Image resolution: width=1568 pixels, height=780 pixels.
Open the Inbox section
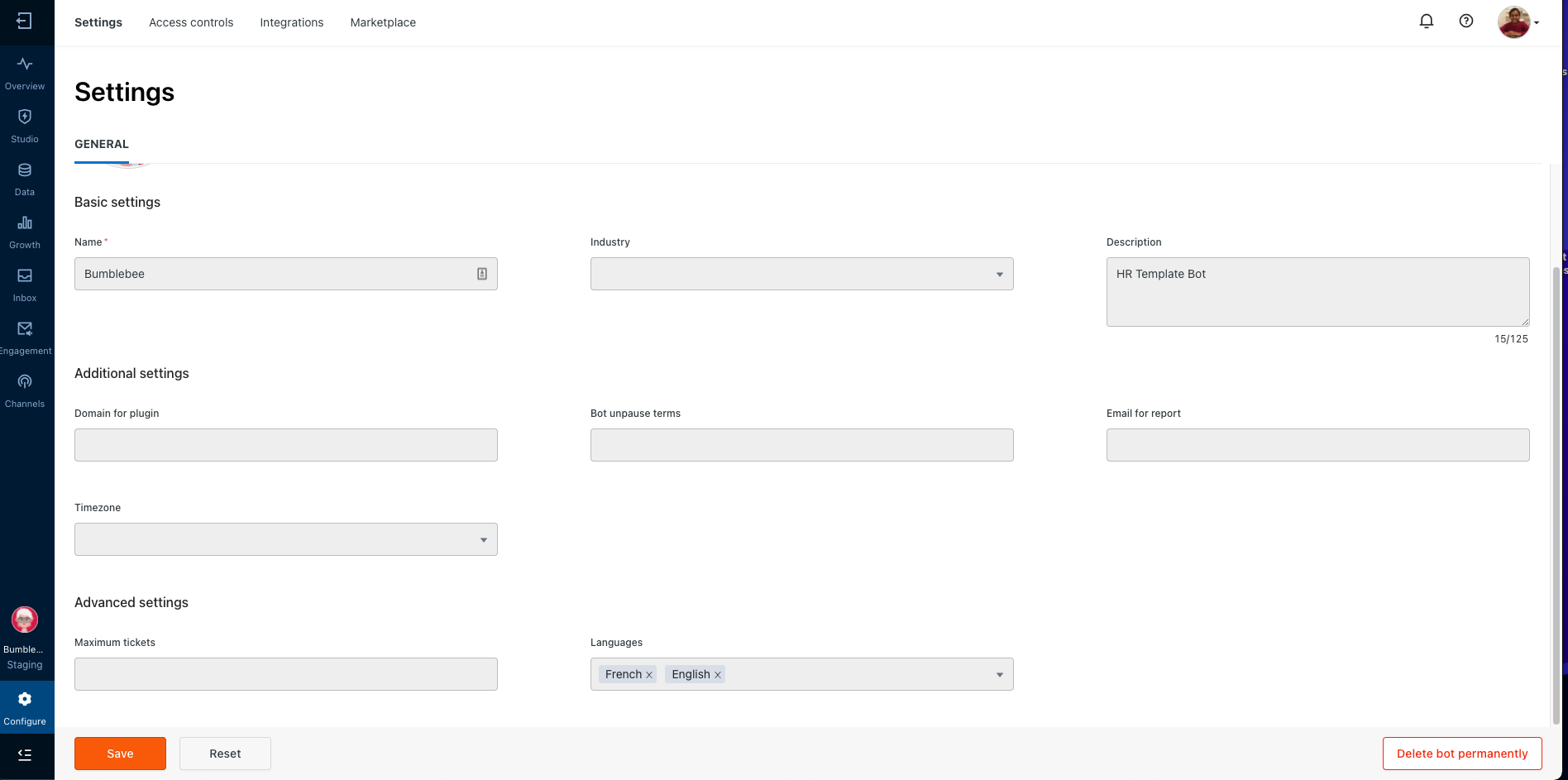pyautogui.click(x=25, y=285)
